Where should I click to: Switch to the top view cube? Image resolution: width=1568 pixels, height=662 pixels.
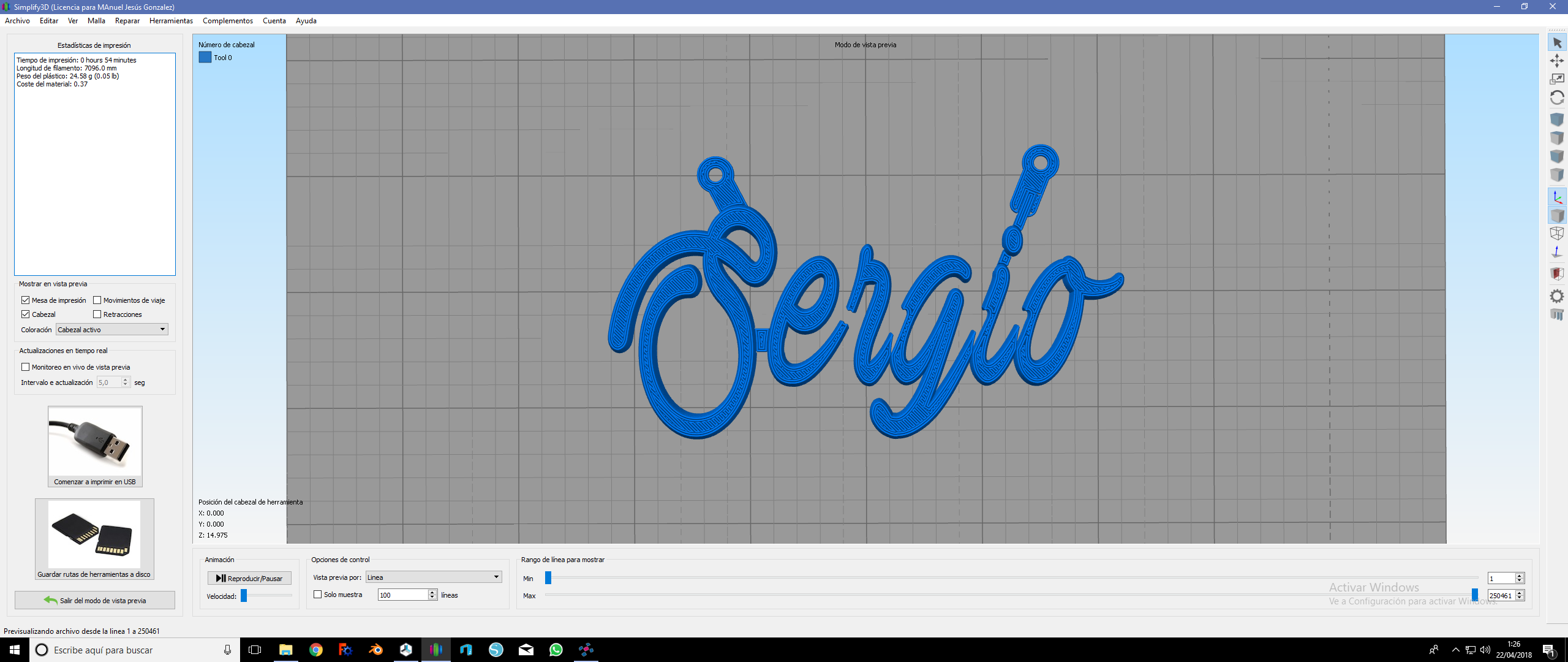pos(1557,138)
